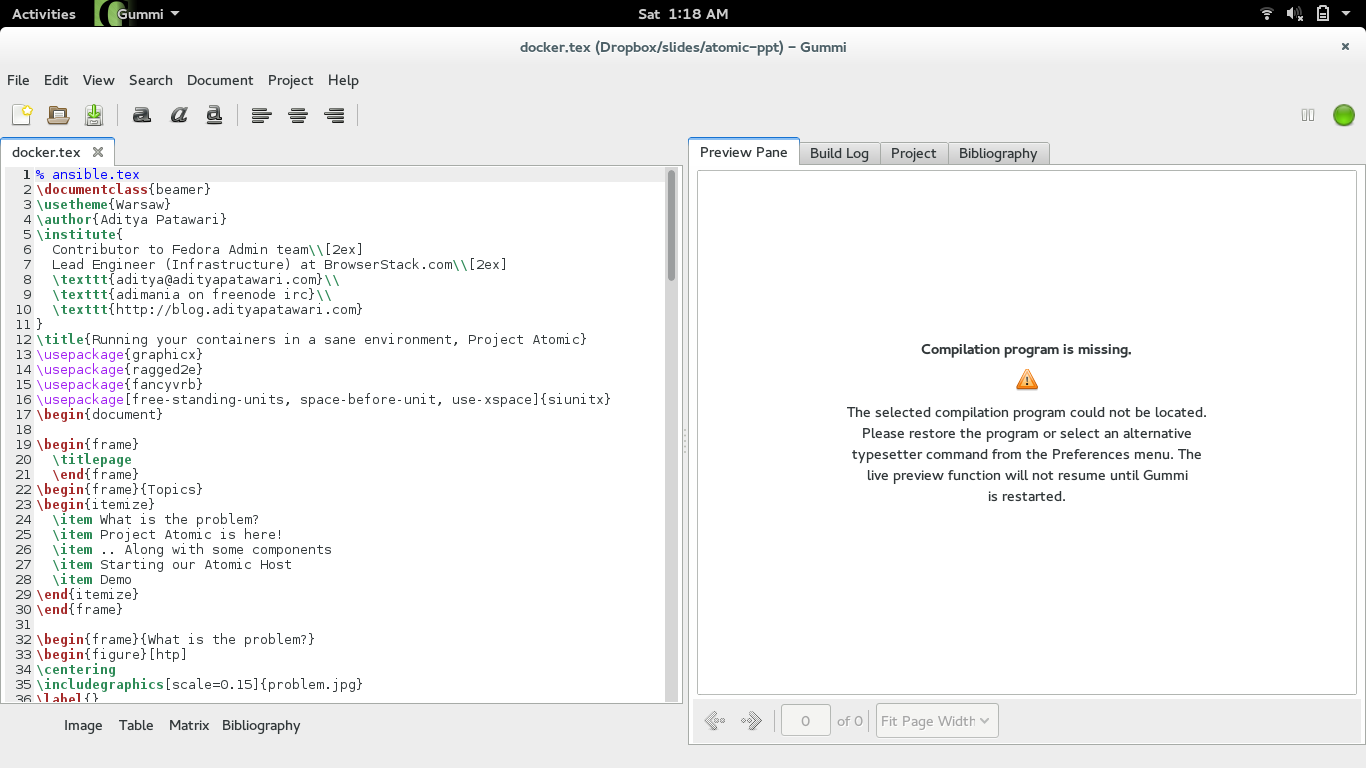1366x768 pixels.
Task: Click the battery status icon in top bar
Action: pyautogui.click(x=1323, y=14)
